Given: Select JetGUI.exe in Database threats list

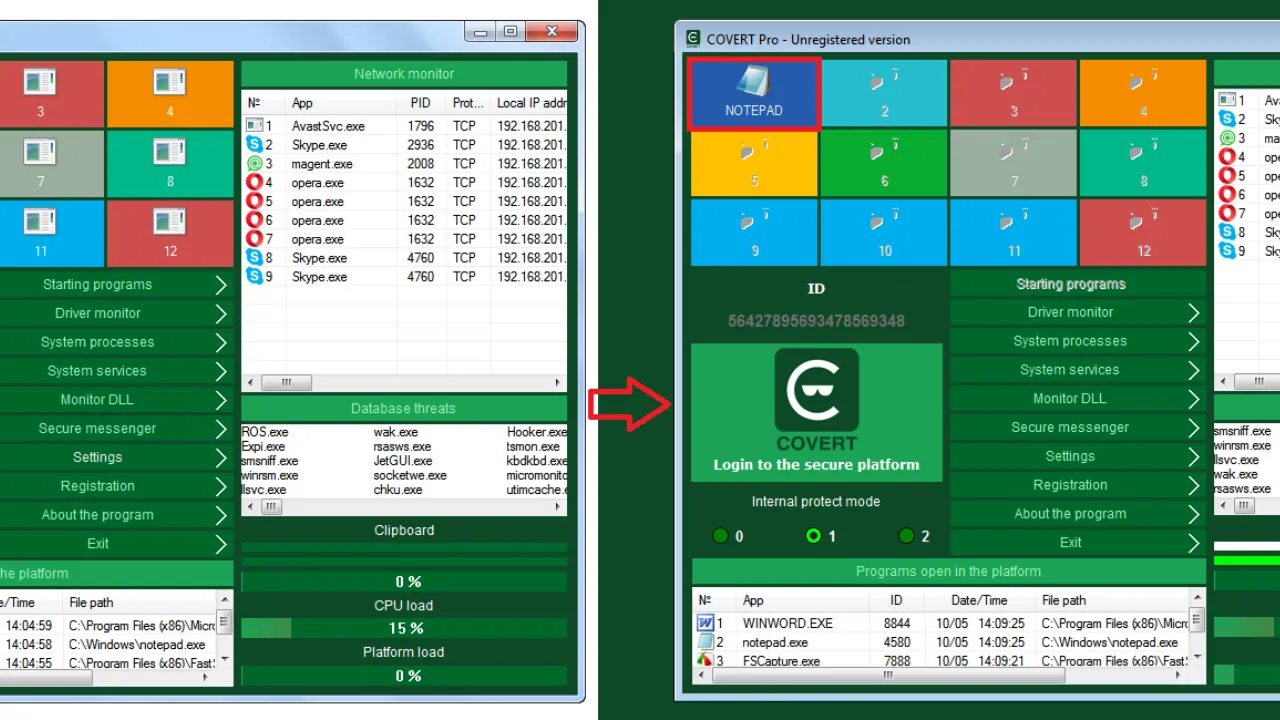Looking at the screenshot, I should tap(403, 461).
